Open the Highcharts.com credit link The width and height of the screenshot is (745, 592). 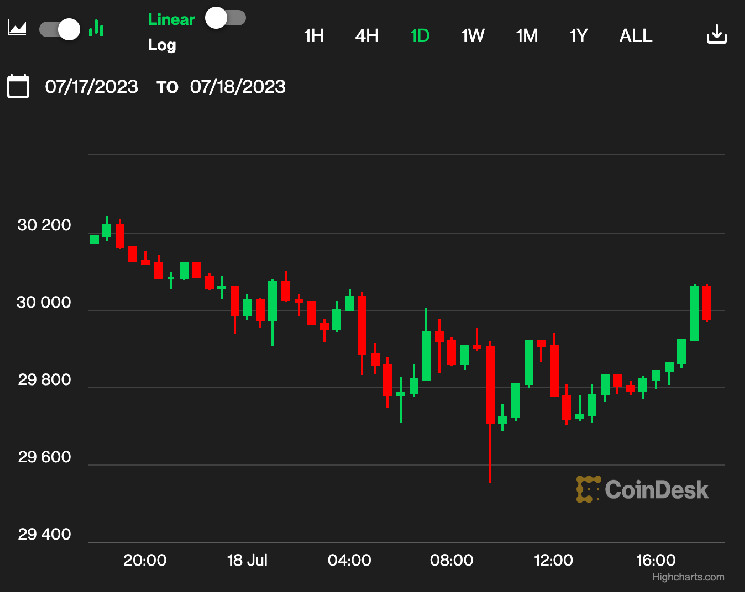[x=688, y=577]
